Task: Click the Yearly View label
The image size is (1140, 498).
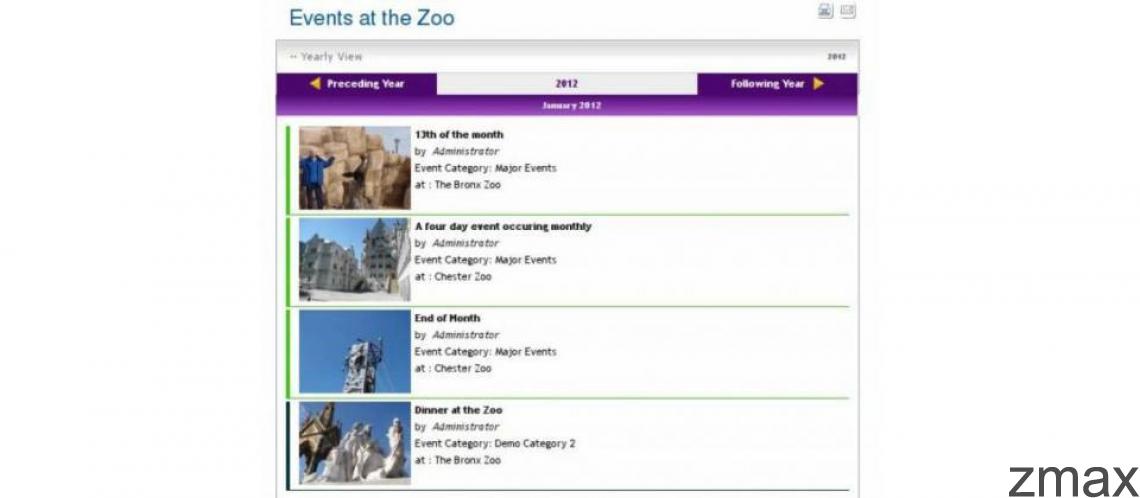Action: 331,57
